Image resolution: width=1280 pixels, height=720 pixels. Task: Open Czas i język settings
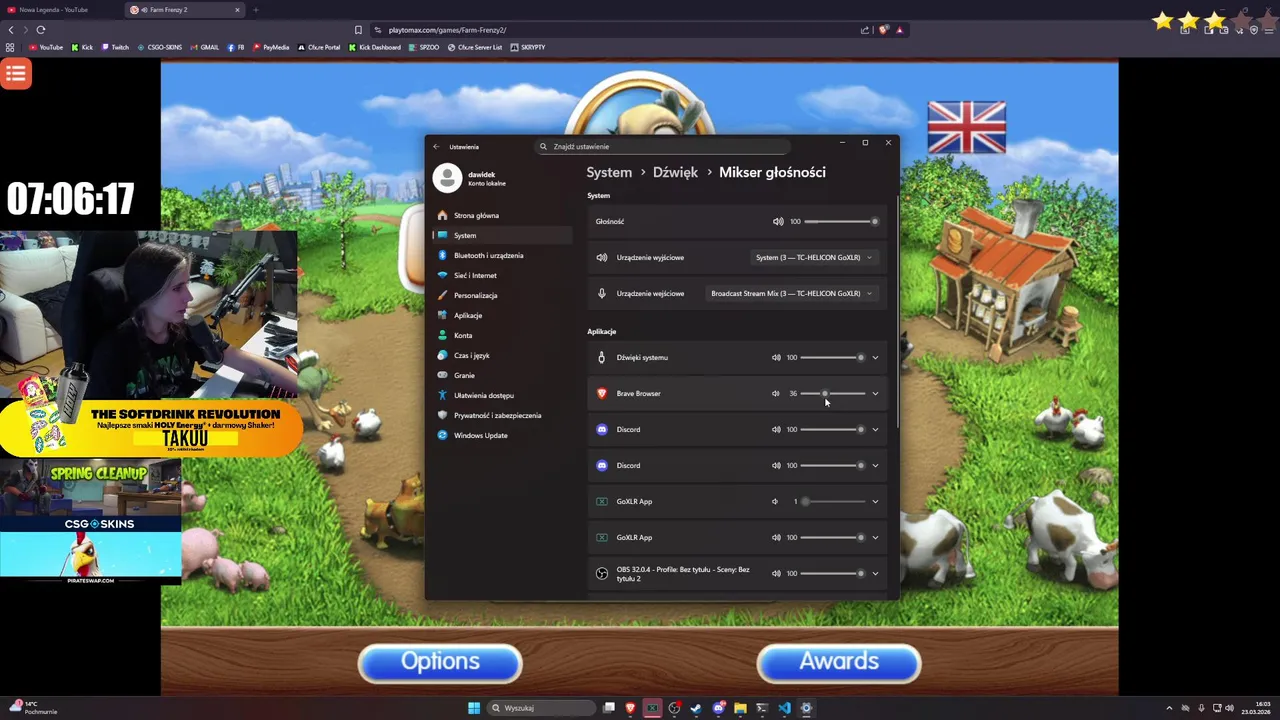pos(503,355)
